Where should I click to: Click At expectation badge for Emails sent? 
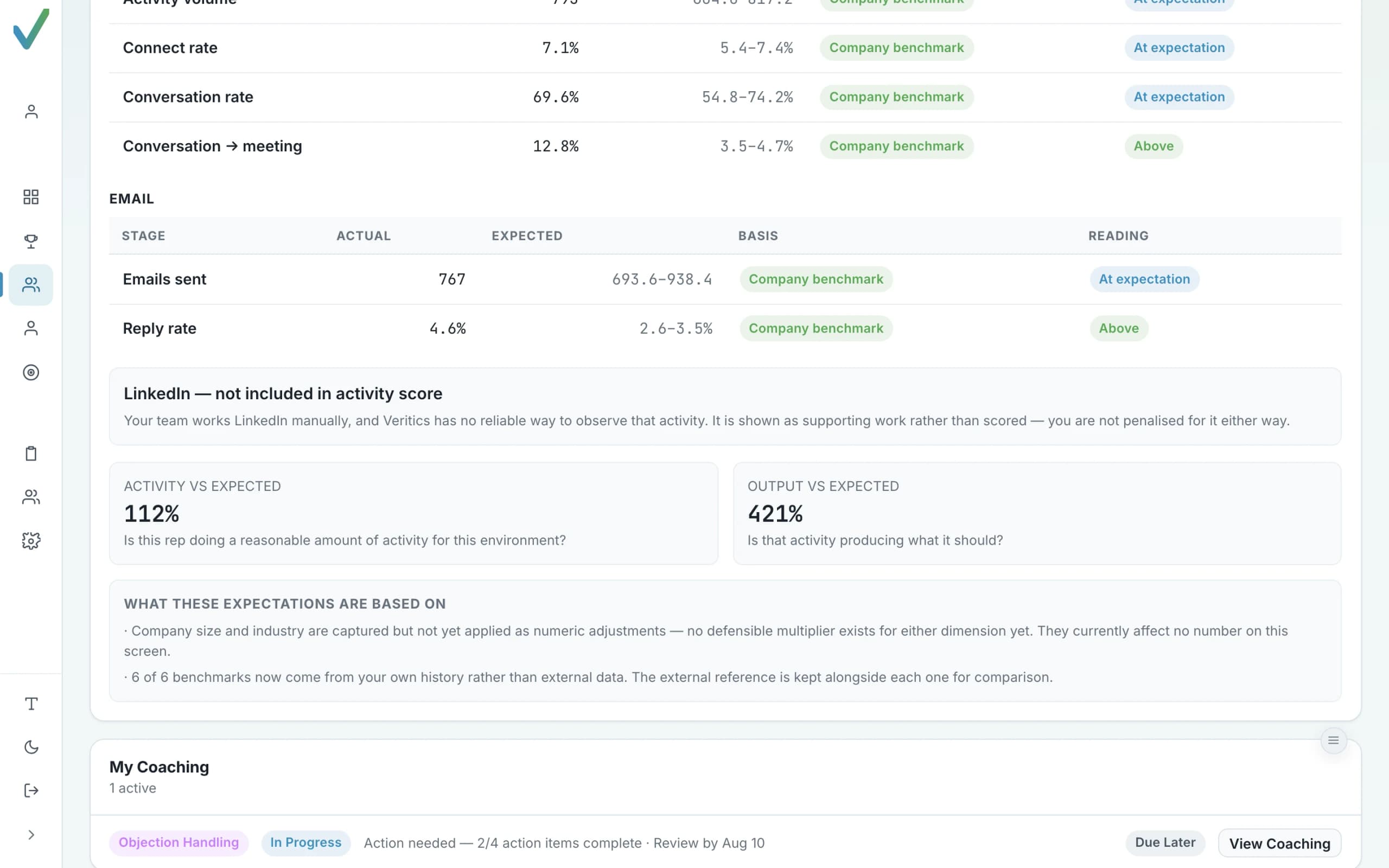coord(1144,279)
